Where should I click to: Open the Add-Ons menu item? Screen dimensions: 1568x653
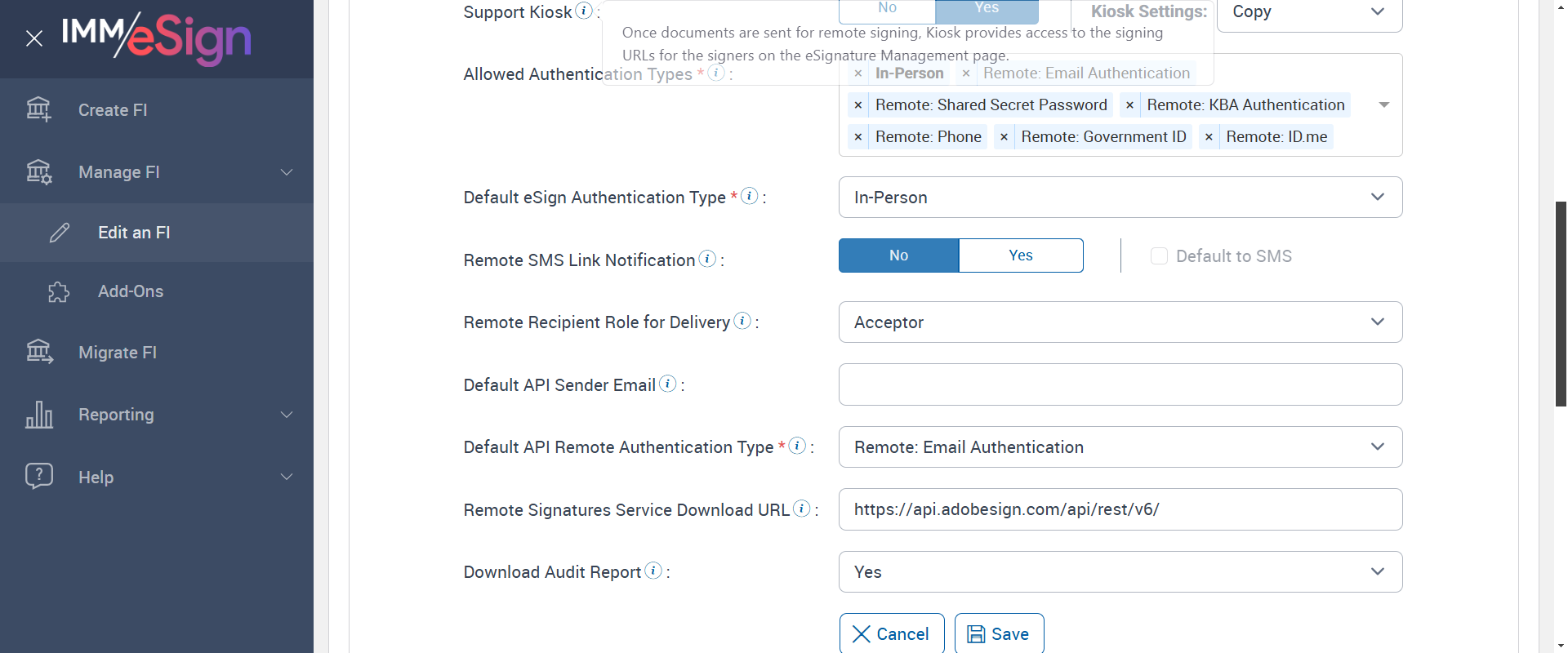[131, 291]
